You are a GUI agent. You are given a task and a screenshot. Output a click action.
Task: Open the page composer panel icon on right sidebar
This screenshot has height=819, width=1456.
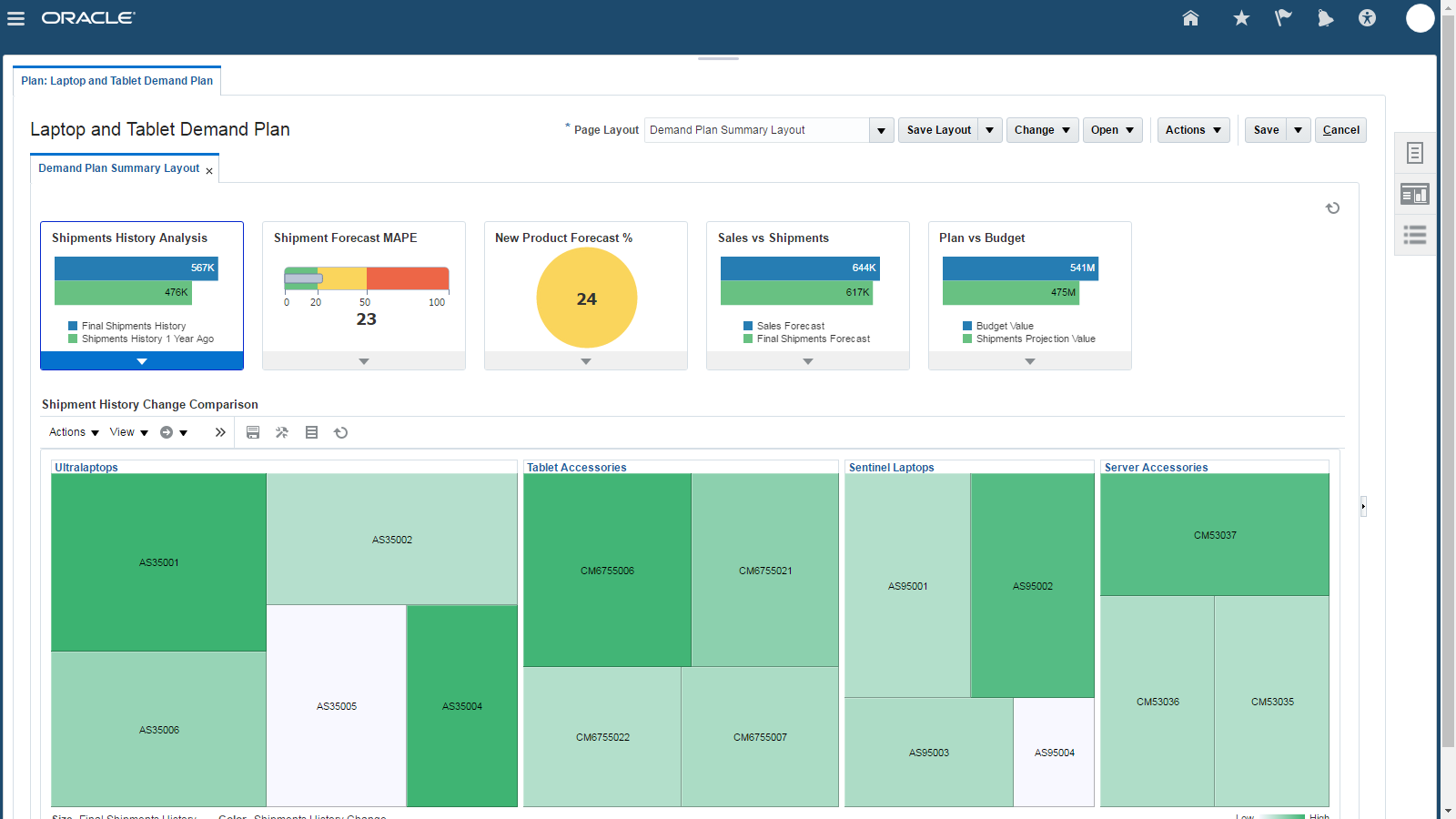coord(1414,194)
